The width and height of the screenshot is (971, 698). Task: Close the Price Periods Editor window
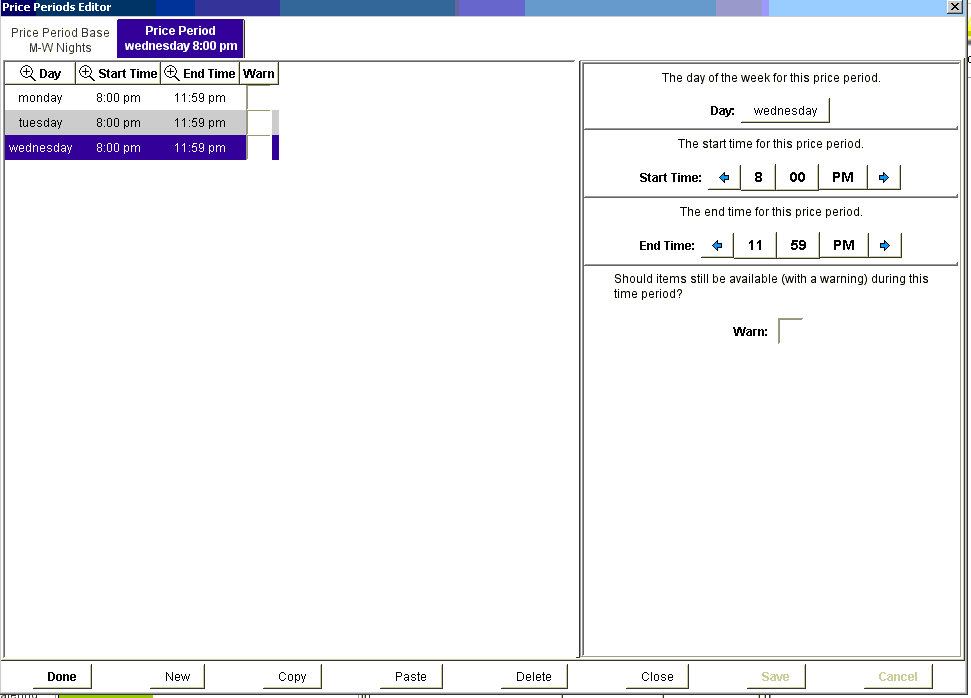954,7
